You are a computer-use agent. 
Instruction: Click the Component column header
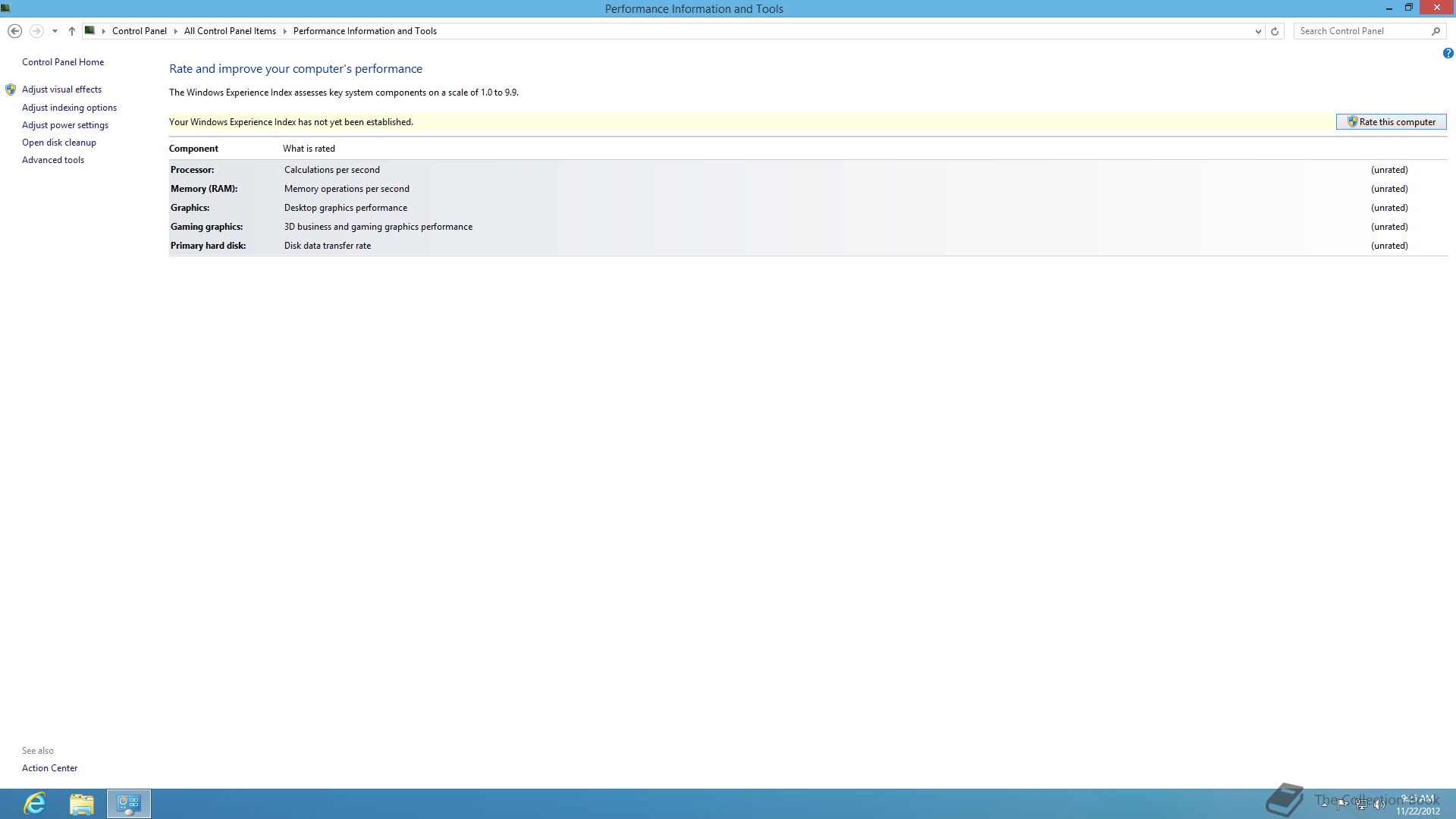[193, 149]
